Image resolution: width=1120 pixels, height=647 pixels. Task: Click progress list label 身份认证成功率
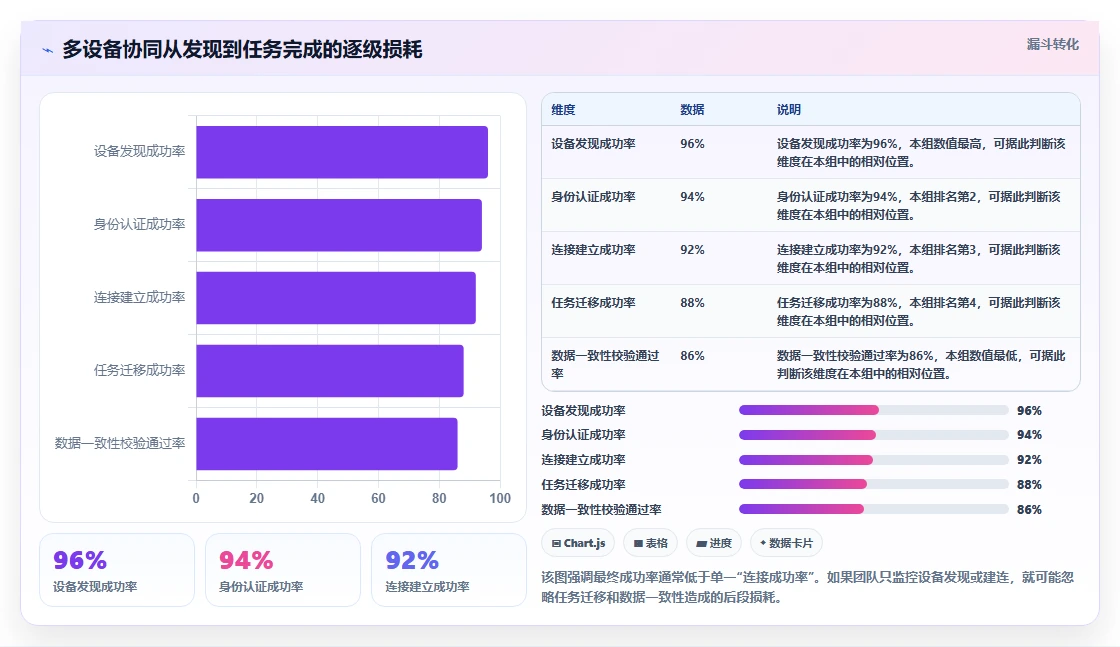(583, 435)
